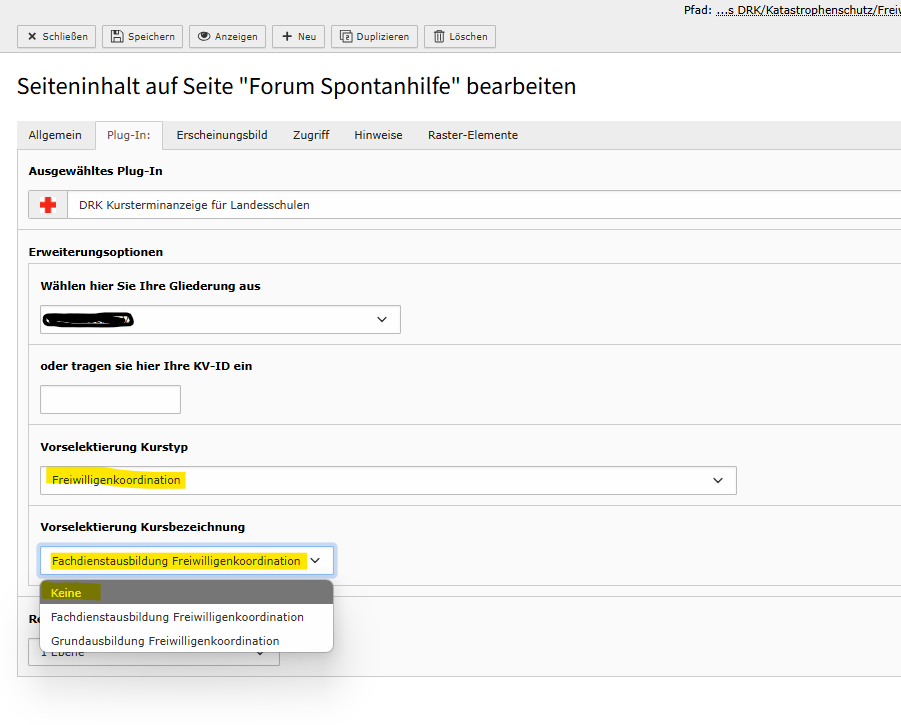Open the path link next to Pfad

808,10
